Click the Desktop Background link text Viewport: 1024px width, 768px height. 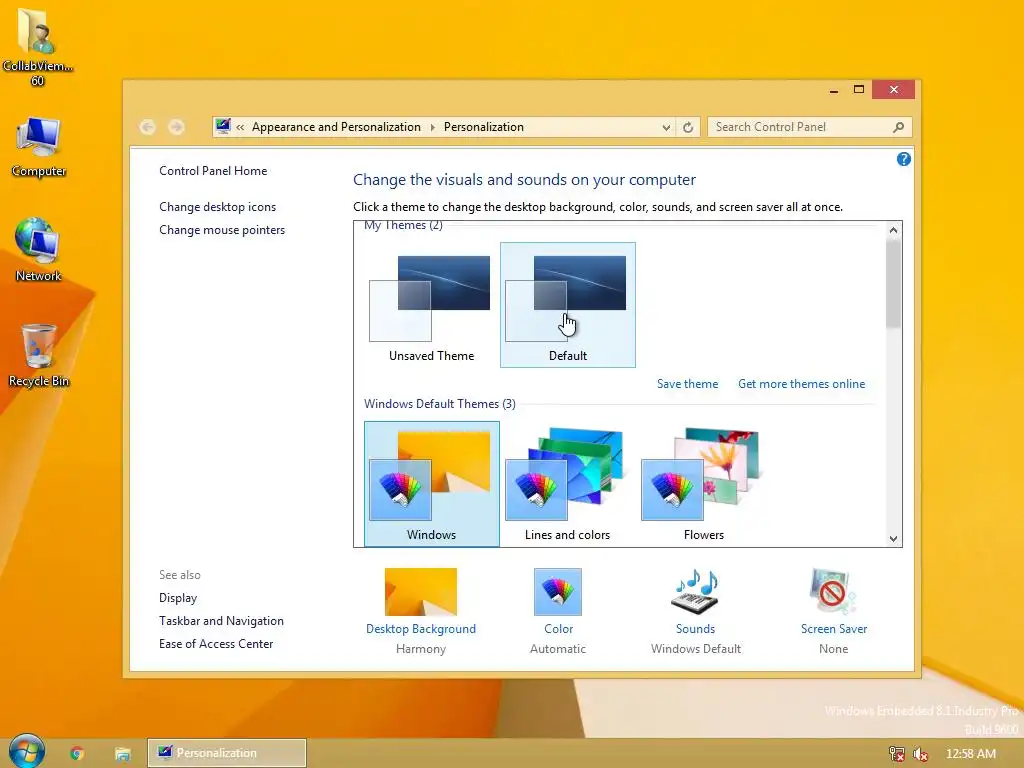(x=421, y=629)
